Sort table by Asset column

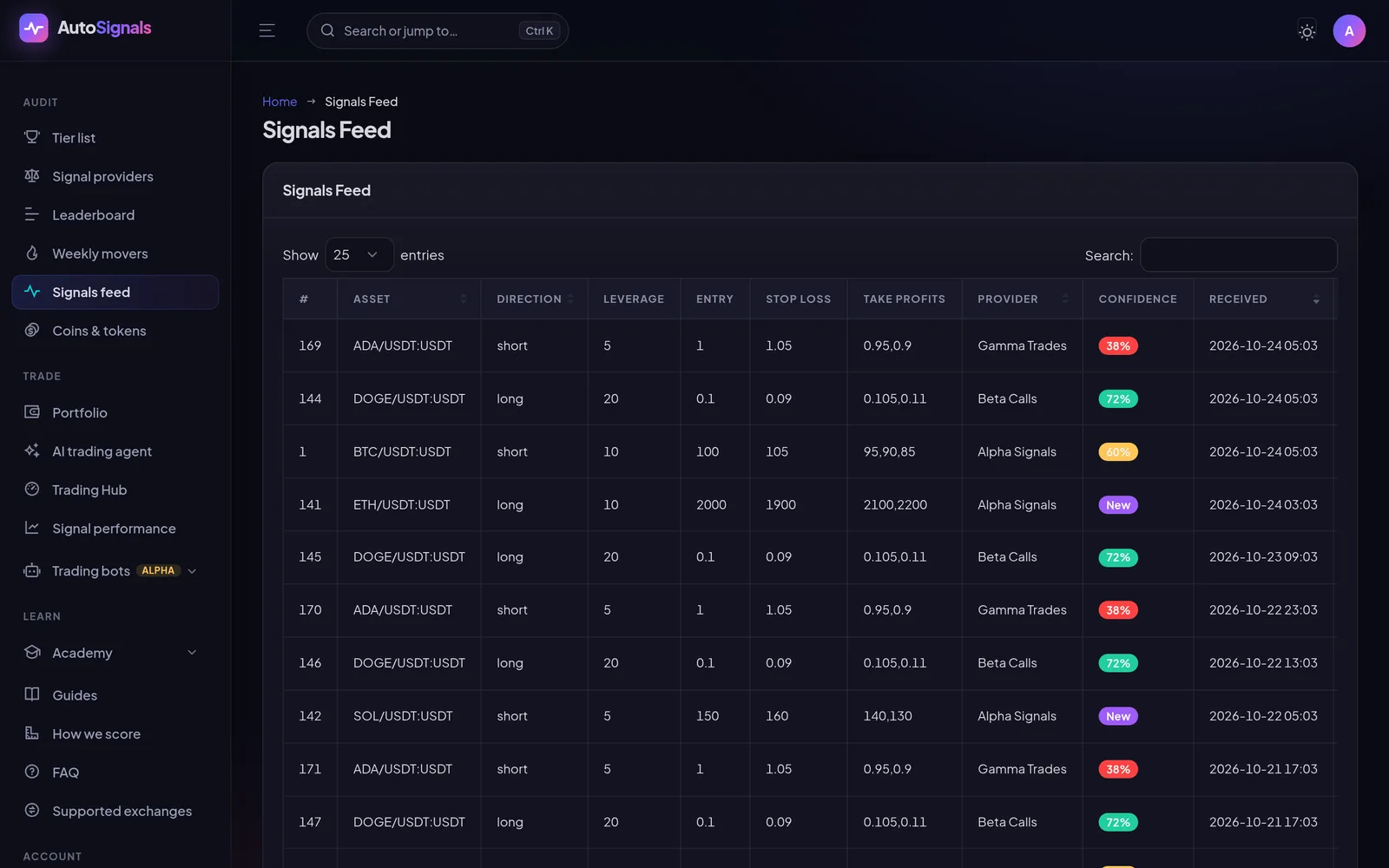coord(408,299)
